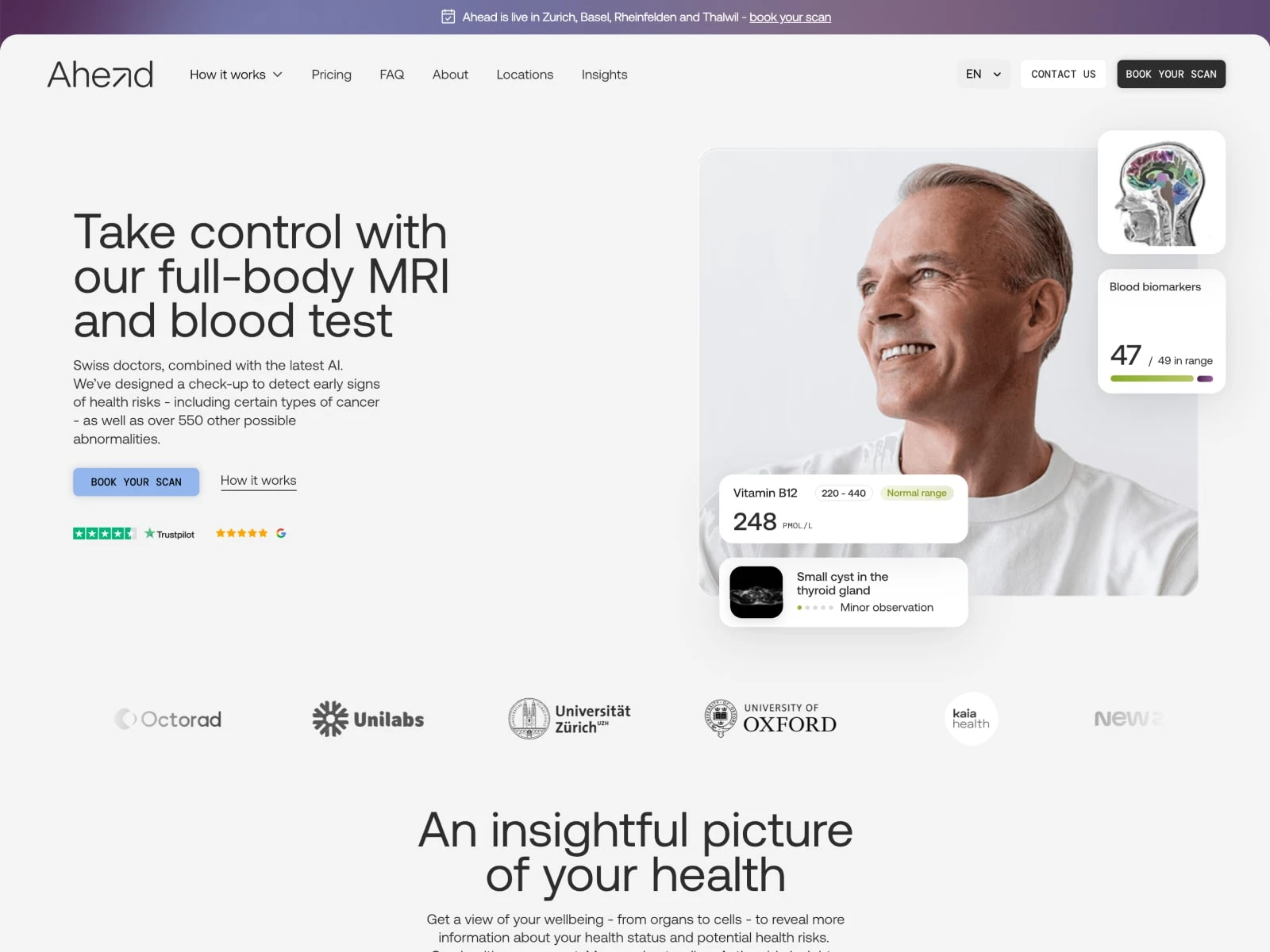
Task: Open the brain MRI scan thumbnail card
Action: [x=1161, y=192]
